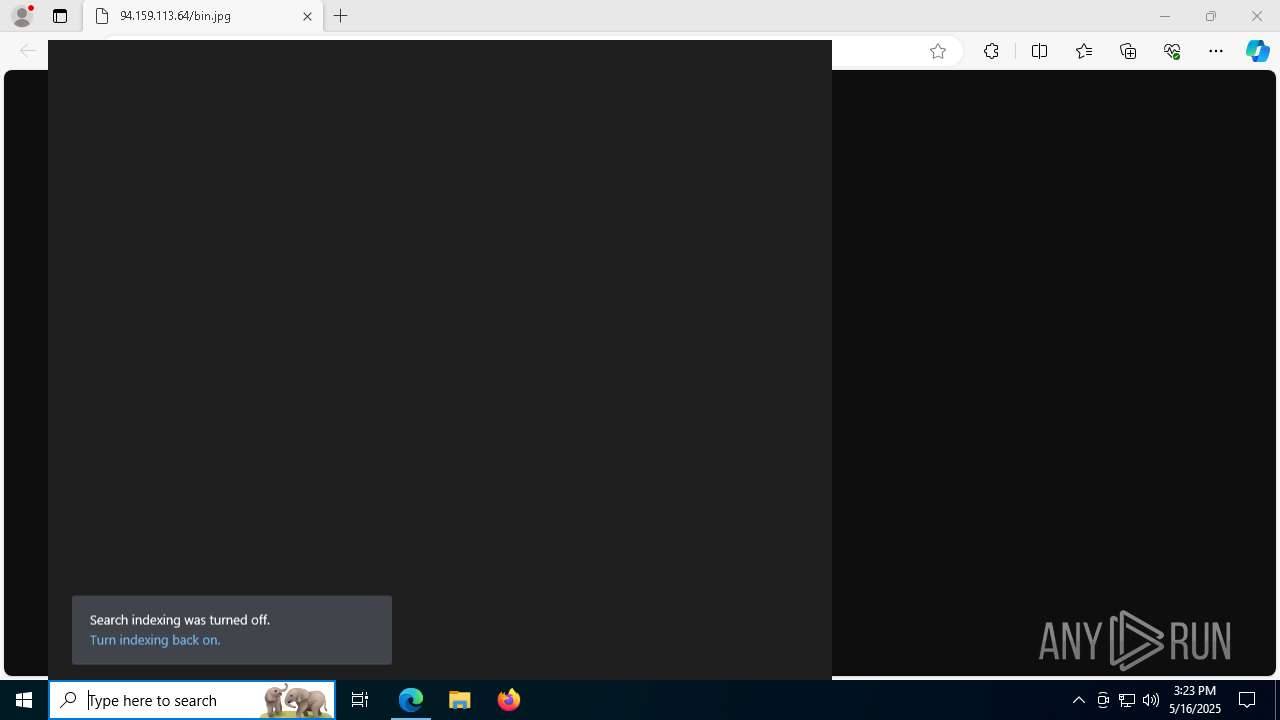Open a new tab with plus button
Viewport: 1280px width, 720px height.
341,16
